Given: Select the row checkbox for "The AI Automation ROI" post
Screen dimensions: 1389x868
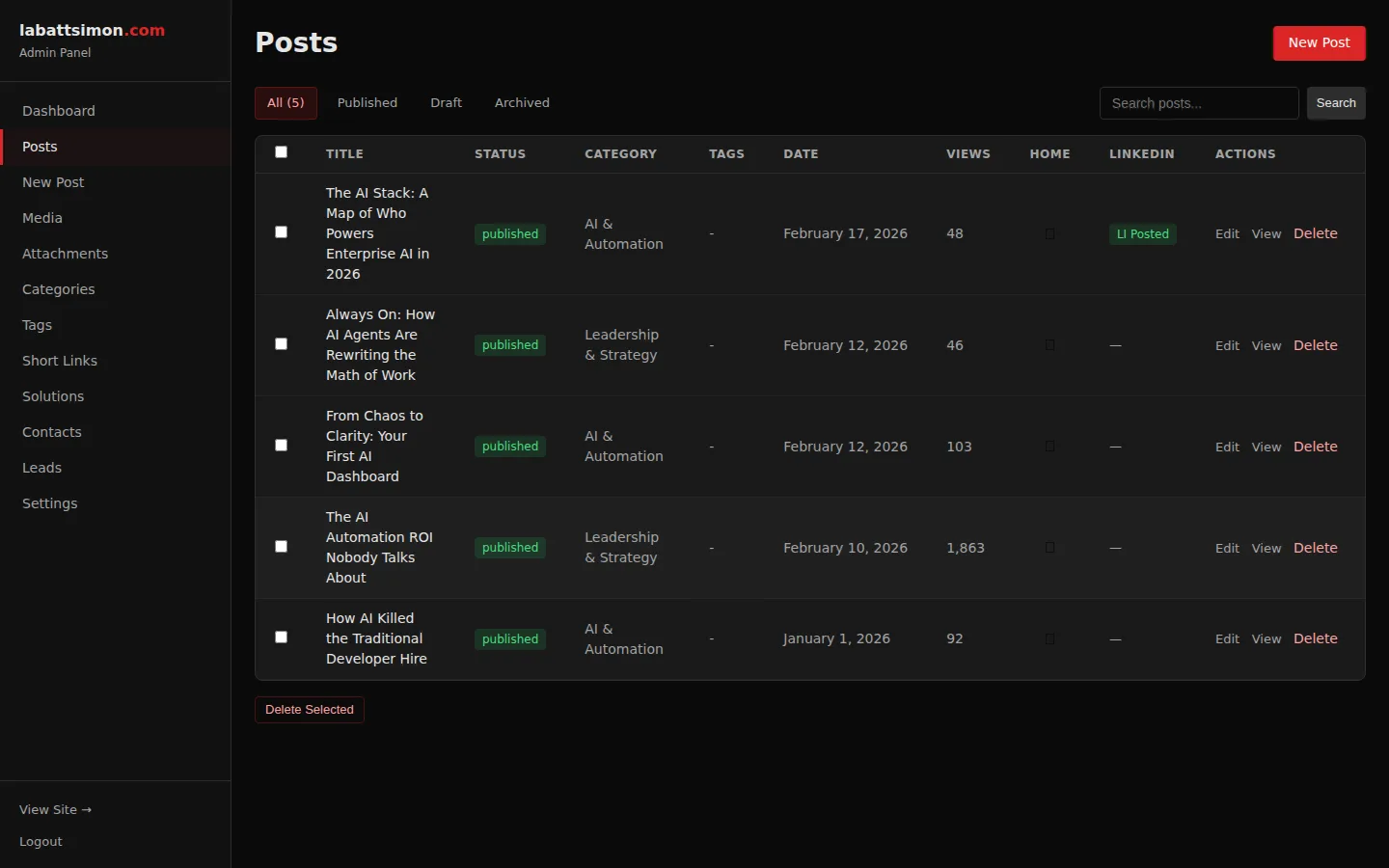Looking at the screenshot, I should [x=281, y=546].
